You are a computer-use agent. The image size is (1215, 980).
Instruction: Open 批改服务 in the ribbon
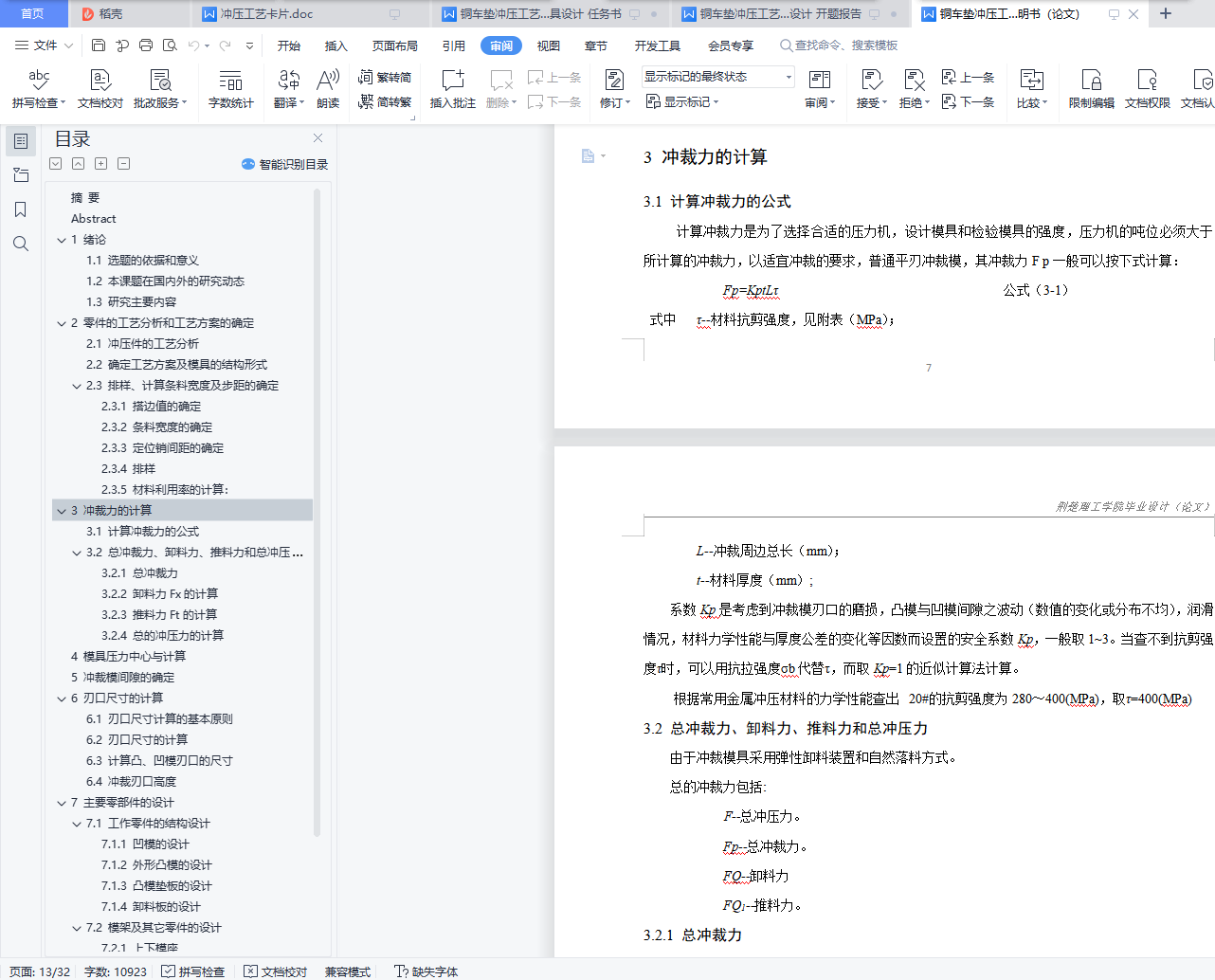tap(160, 88)
